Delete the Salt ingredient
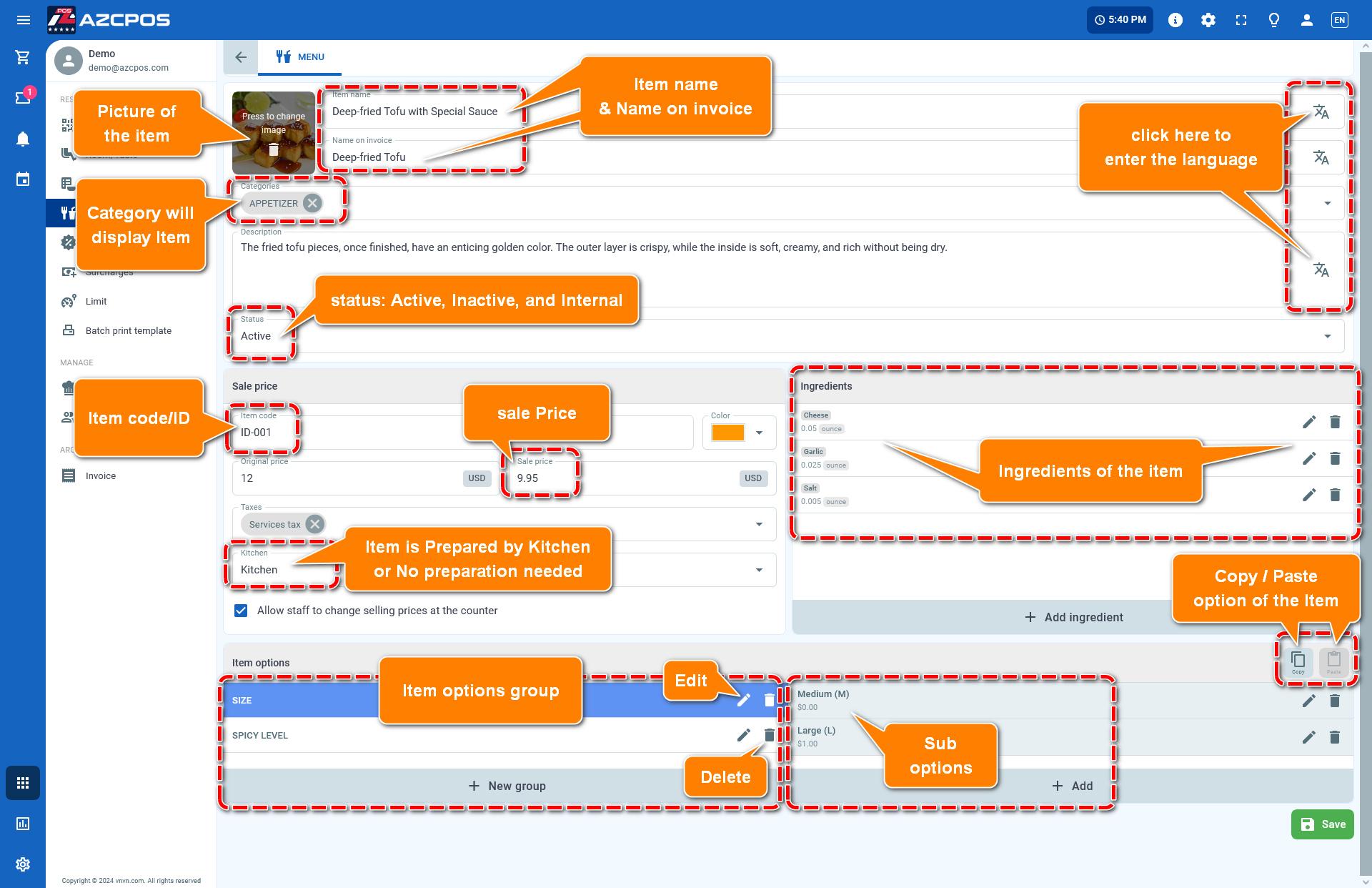1372x888 pixels. tap(1335, 495)
